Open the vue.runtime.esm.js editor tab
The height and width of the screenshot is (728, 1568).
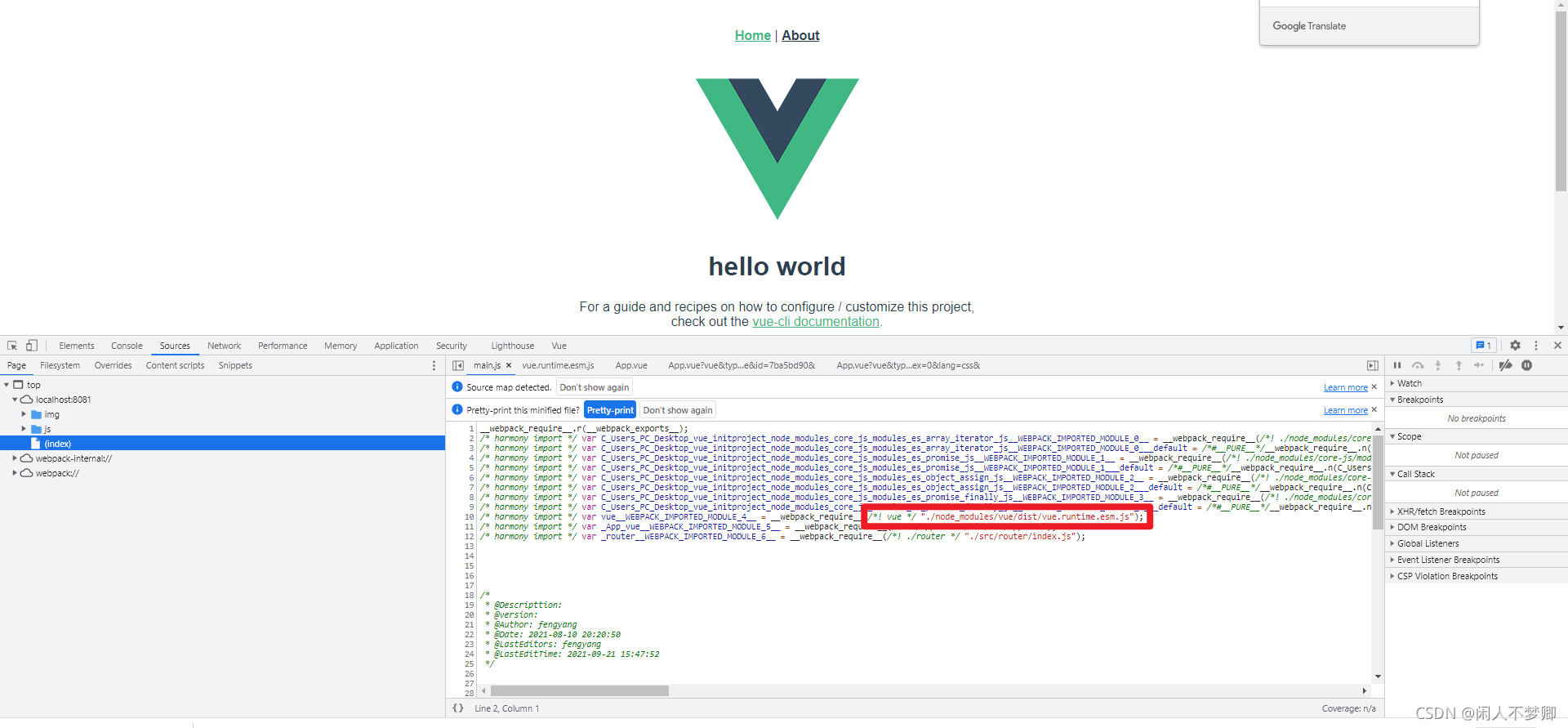point(558,365)
